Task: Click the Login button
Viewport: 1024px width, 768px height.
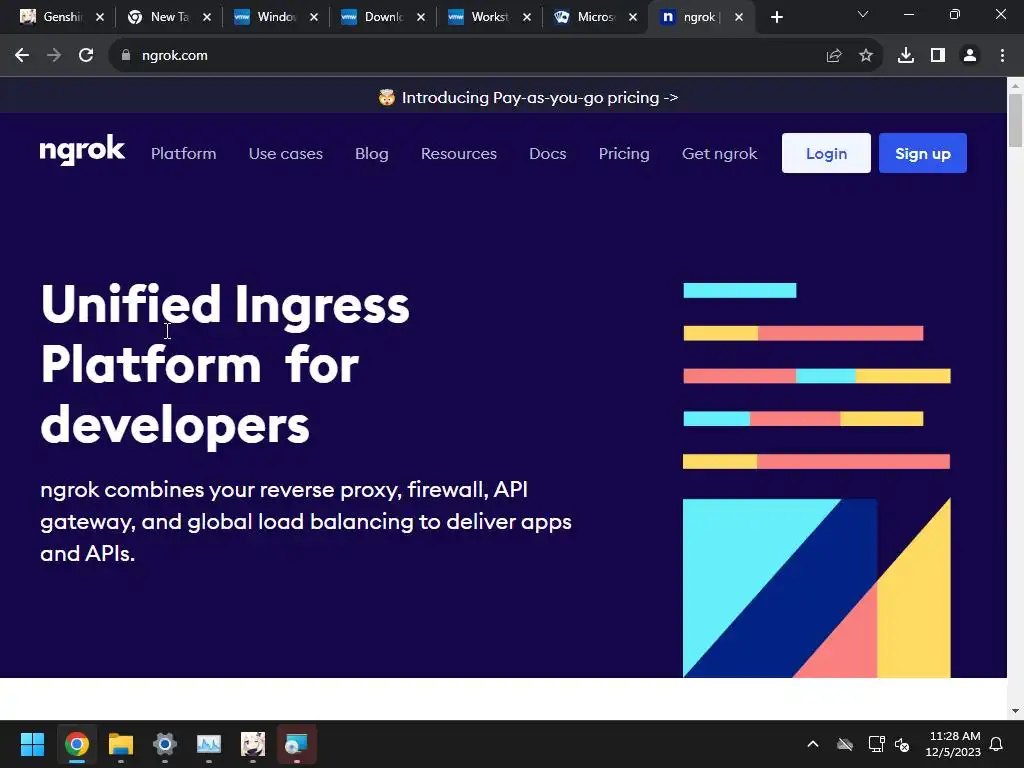Action: 826,153
